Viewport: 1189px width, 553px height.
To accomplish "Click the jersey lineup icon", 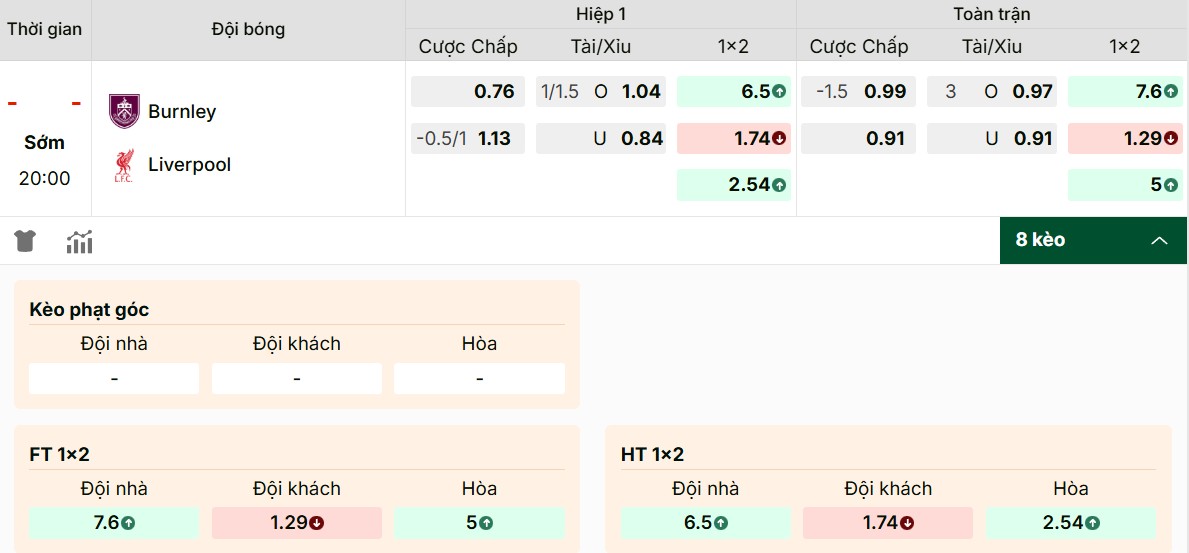I will 25,241.
